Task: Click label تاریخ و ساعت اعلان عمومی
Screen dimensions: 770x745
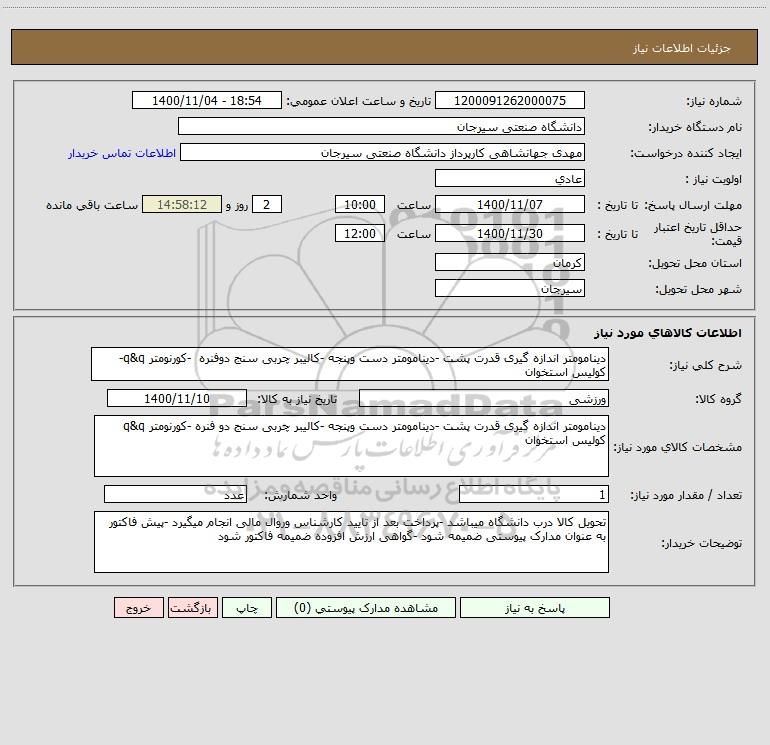Action: pyautogui.click(x=358, y=101)
